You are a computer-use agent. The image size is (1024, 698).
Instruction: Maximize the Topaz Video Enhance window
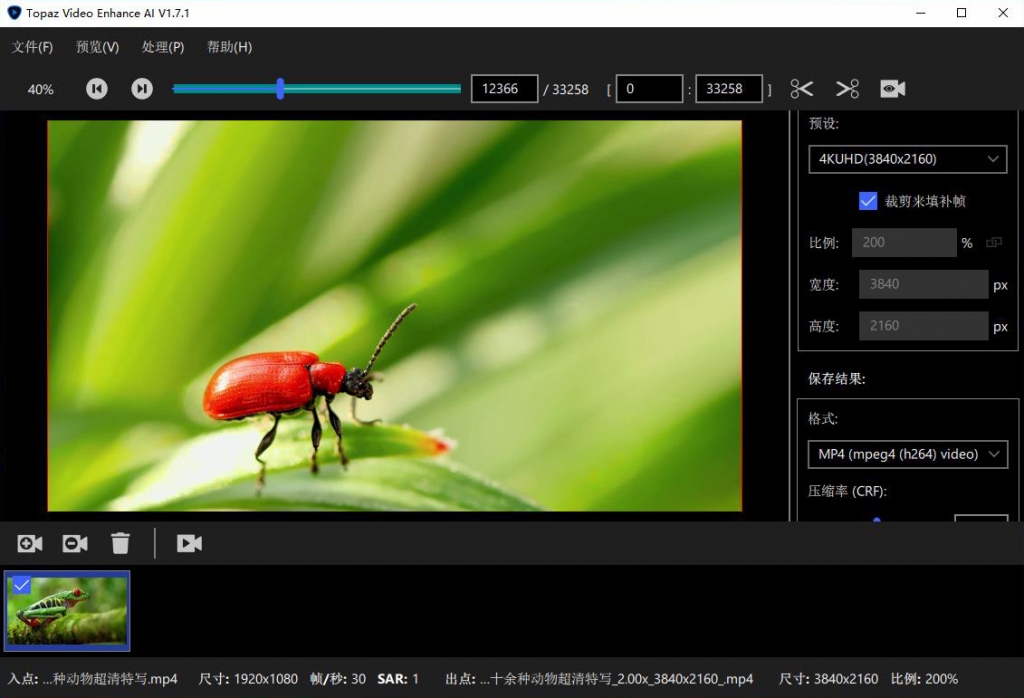coord(961,12)
